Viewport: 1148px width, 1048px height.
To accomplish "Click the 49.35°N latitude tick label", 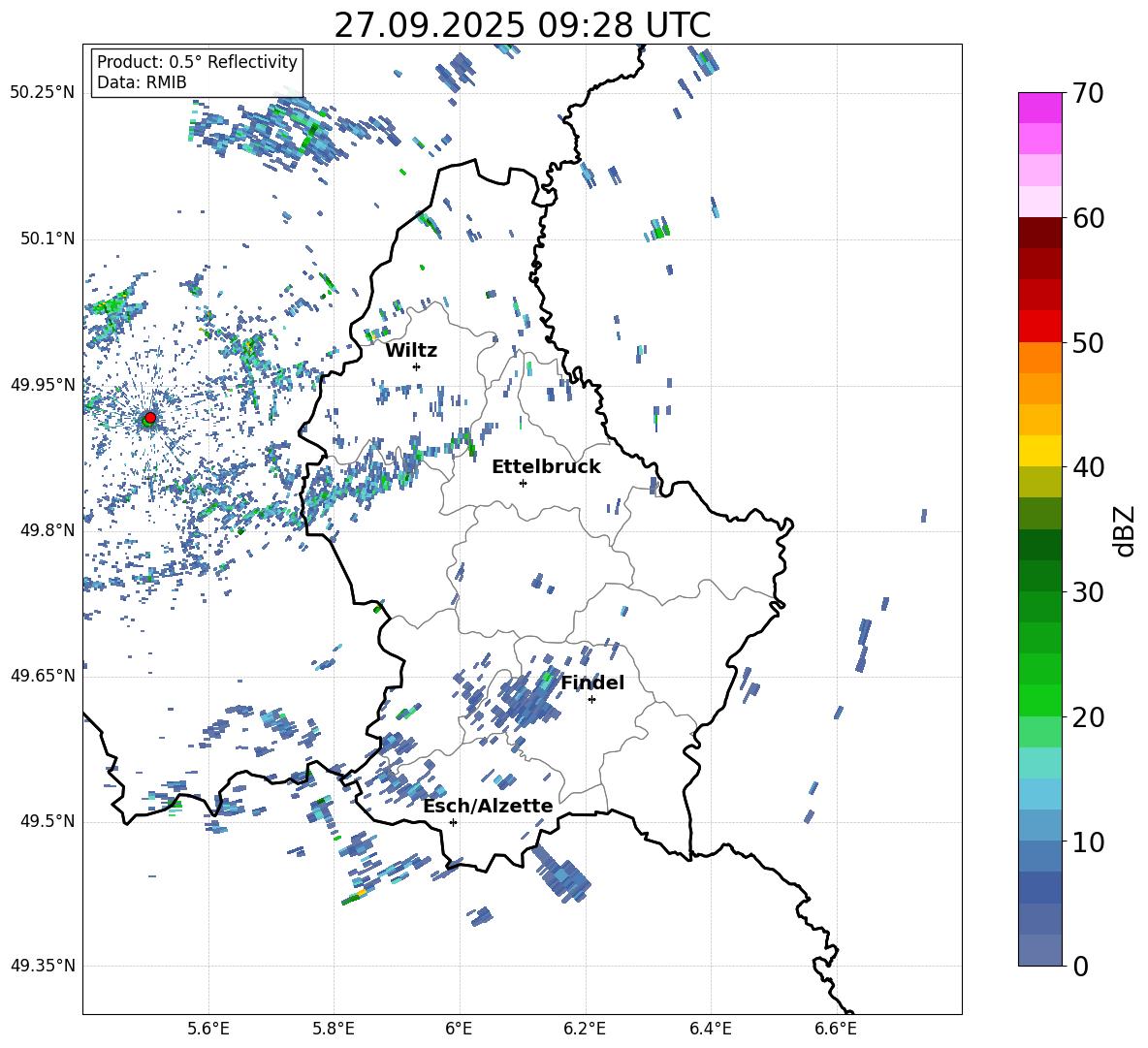I will 43,966.
